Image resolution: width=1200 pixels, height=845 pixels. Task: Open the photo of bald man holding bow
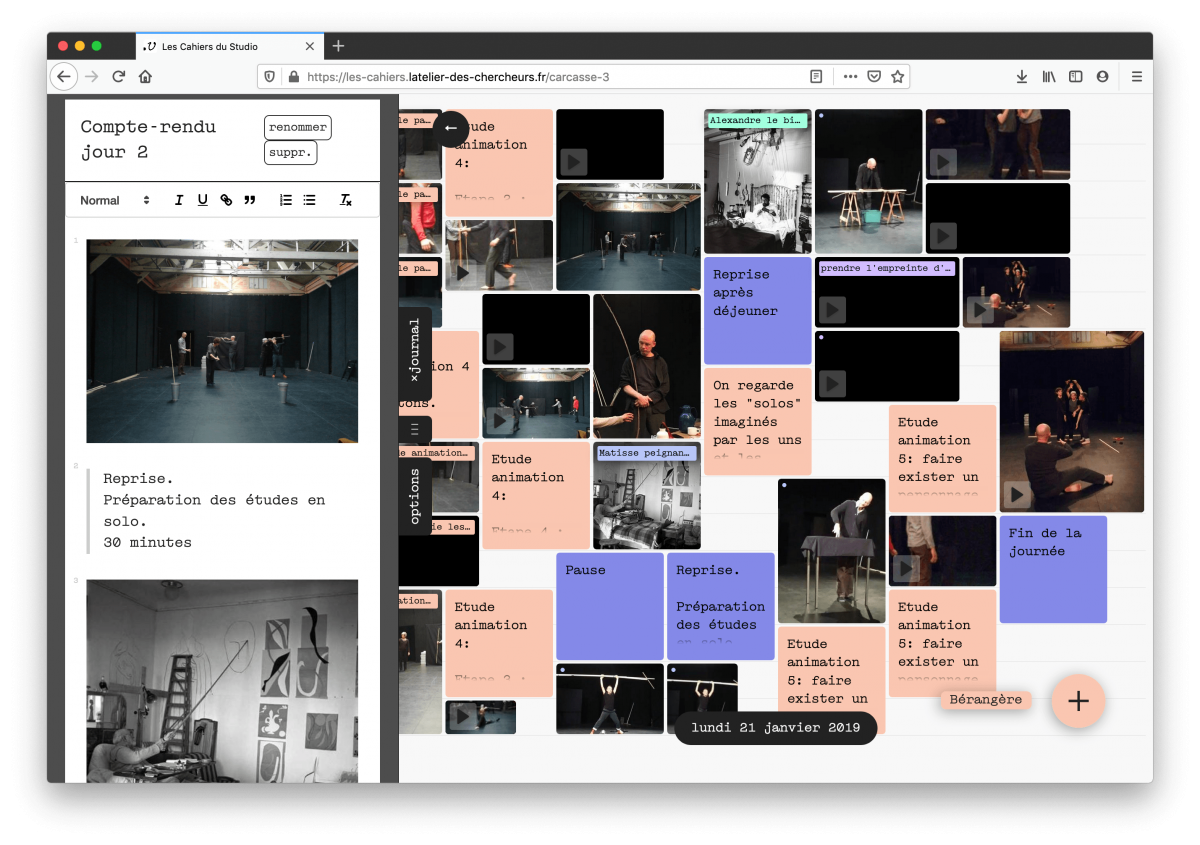click(647, 366)
